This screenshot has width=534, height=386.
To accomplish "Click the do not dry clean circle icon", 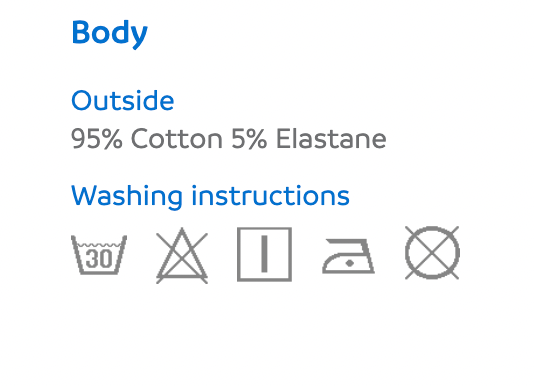I will (x=432, y=252).
